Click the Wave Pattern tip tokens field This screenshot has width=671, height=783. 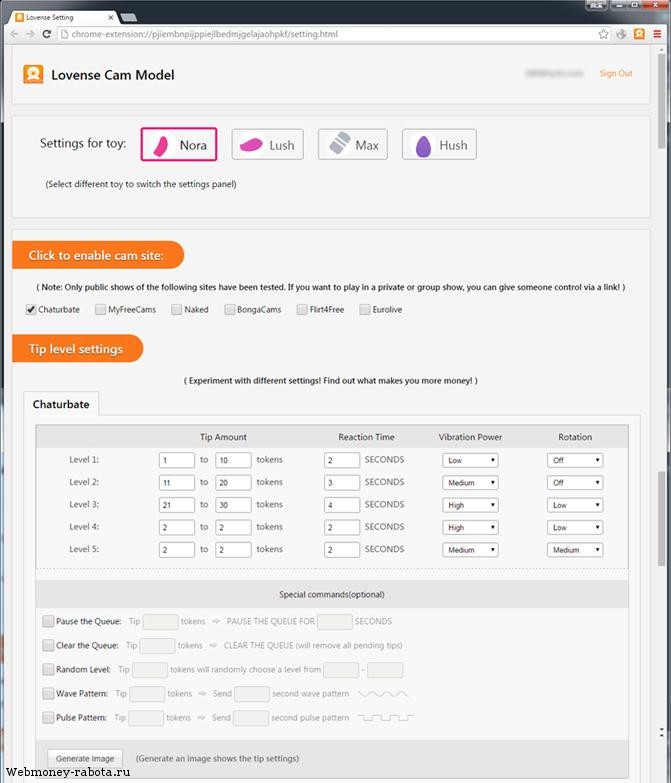[147, 693]
